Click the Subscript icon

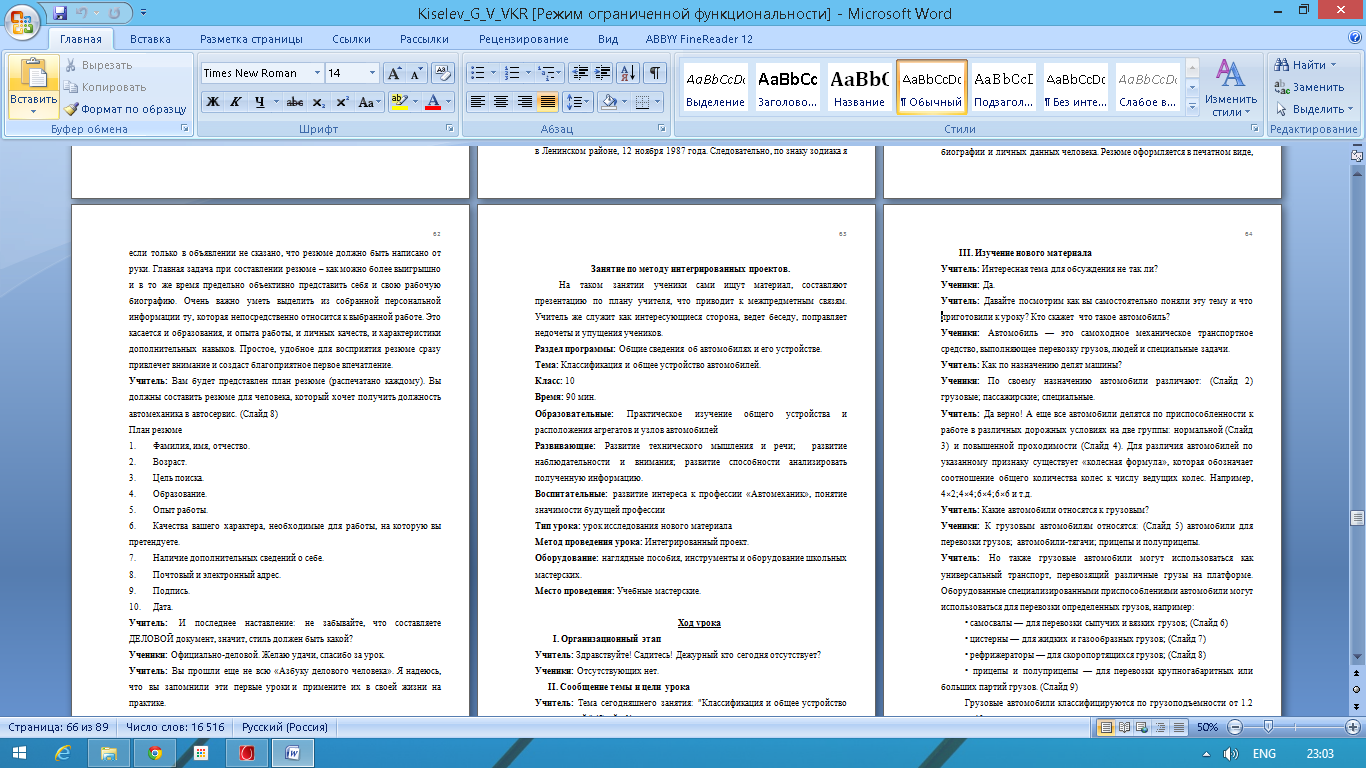click(x=319, y=102)
